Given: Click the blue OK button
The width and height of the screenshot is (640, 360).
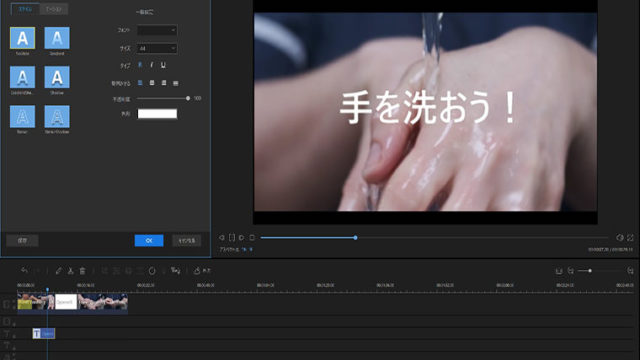Looking at the screenshot, I should click(x=149, y=240).
